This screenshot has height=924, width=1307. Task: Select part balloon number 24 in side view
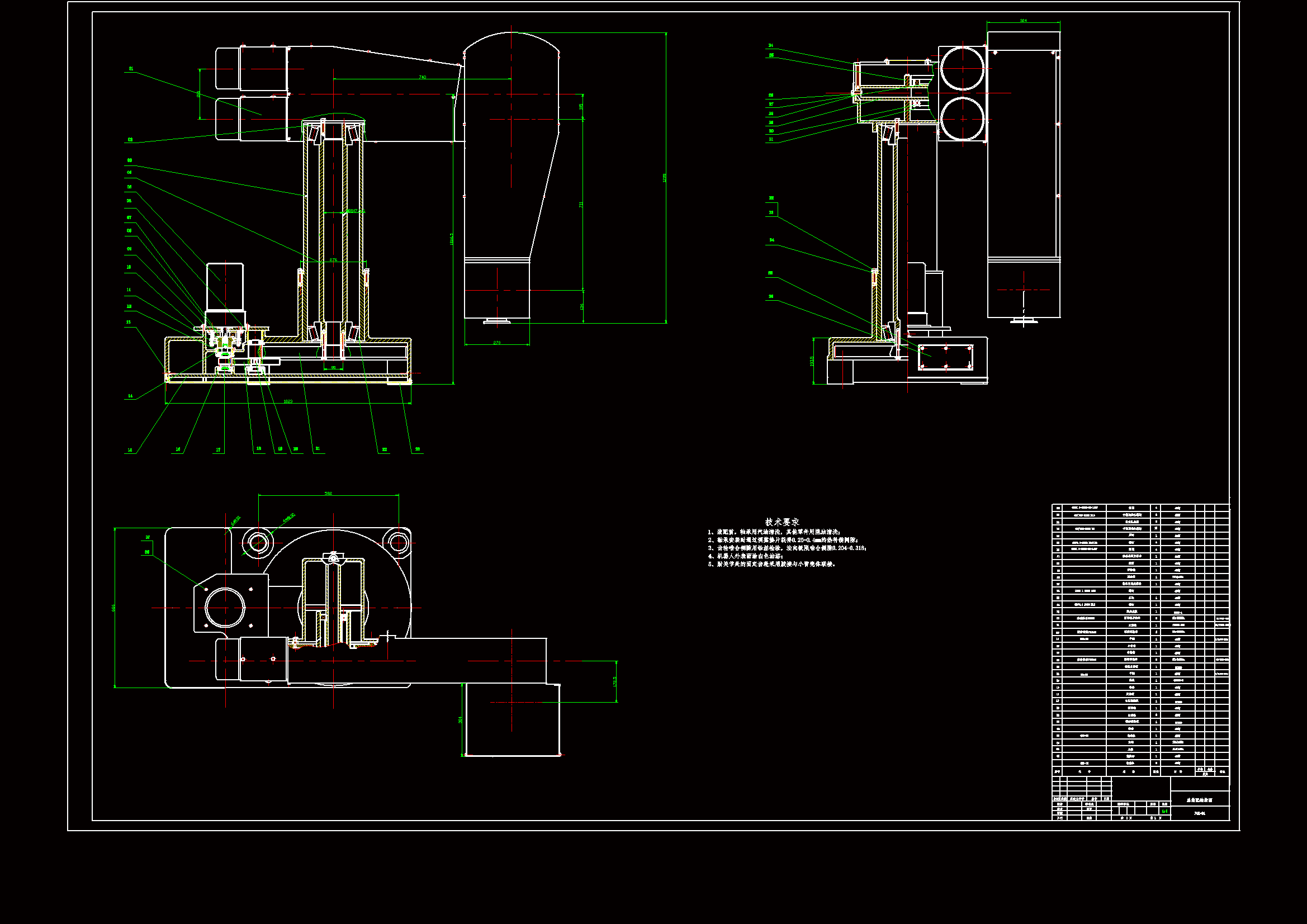(x=771, y=45)
